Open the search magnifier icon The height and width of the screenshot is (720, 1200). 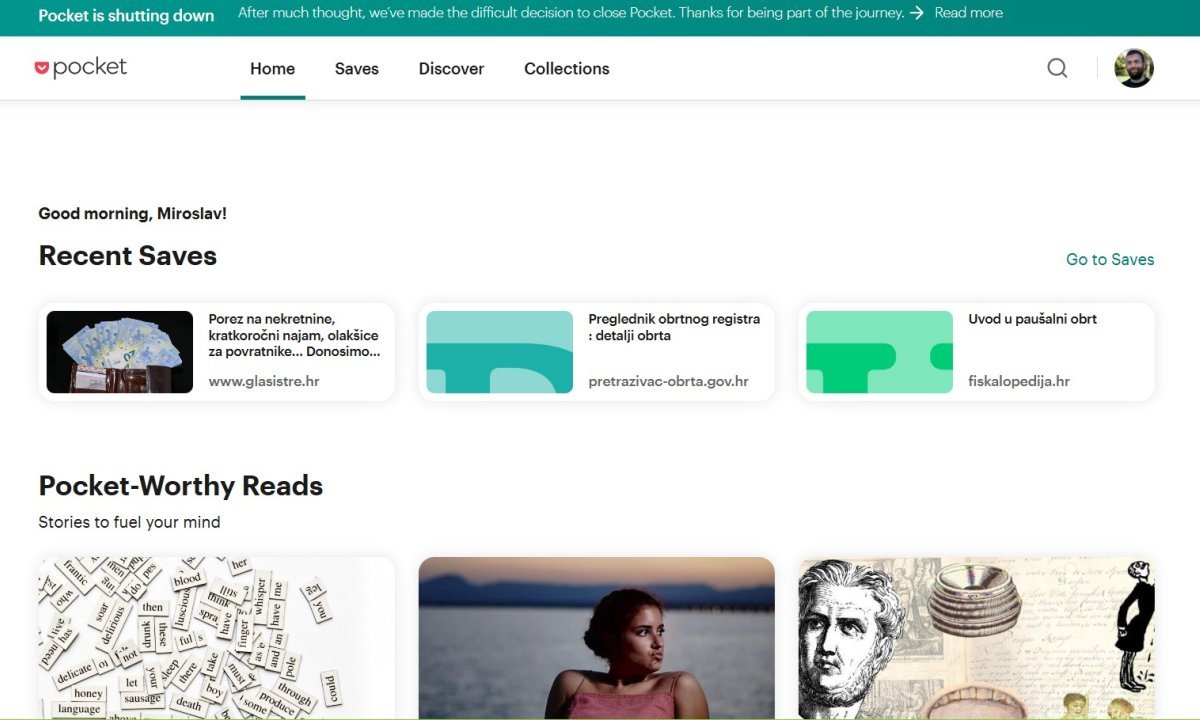point(1057,68)
